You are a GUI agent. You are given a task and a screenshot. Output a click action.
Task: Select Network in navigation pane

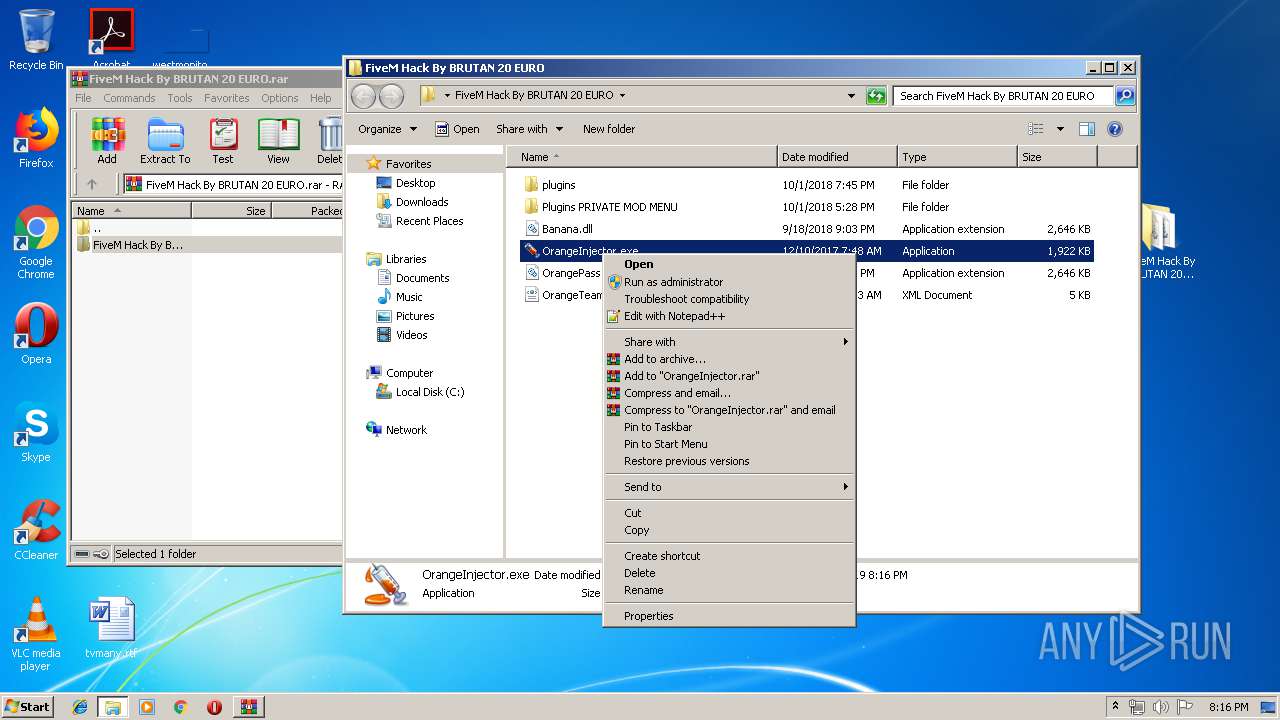point(406,430)
